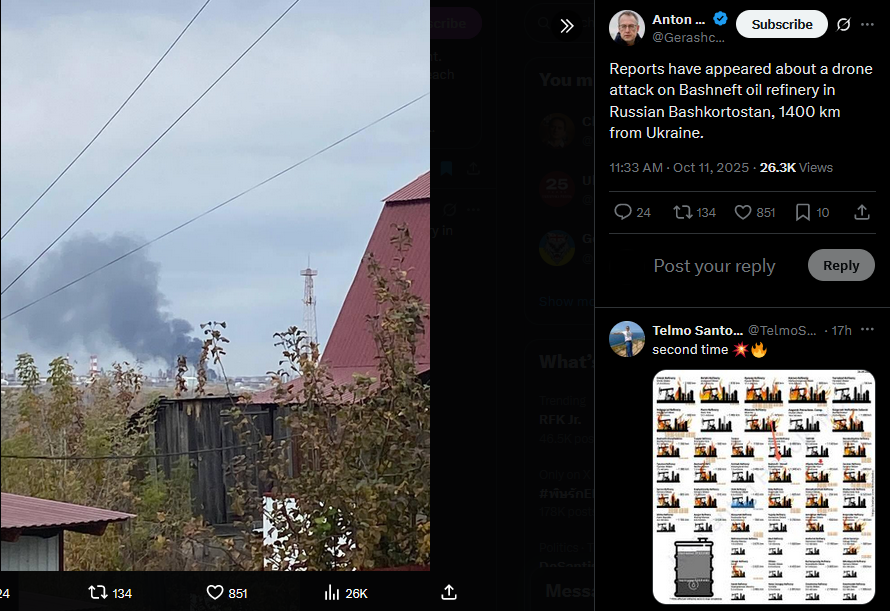Subscribe to Anton's account
This screenshot has height=611, width=890.
(782, 24)
